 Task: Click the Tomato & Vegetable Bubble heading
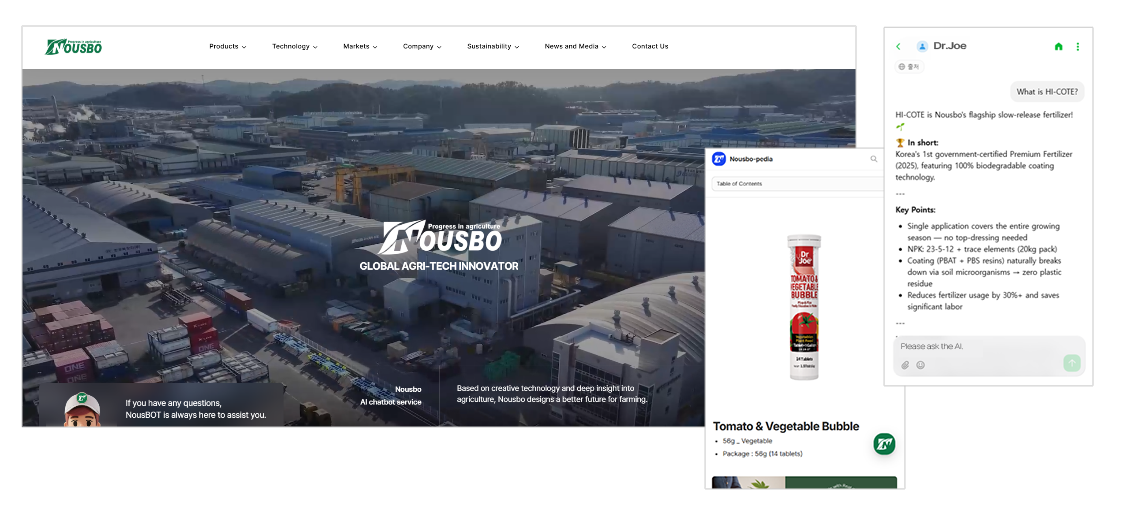click(x=786, y=426)
